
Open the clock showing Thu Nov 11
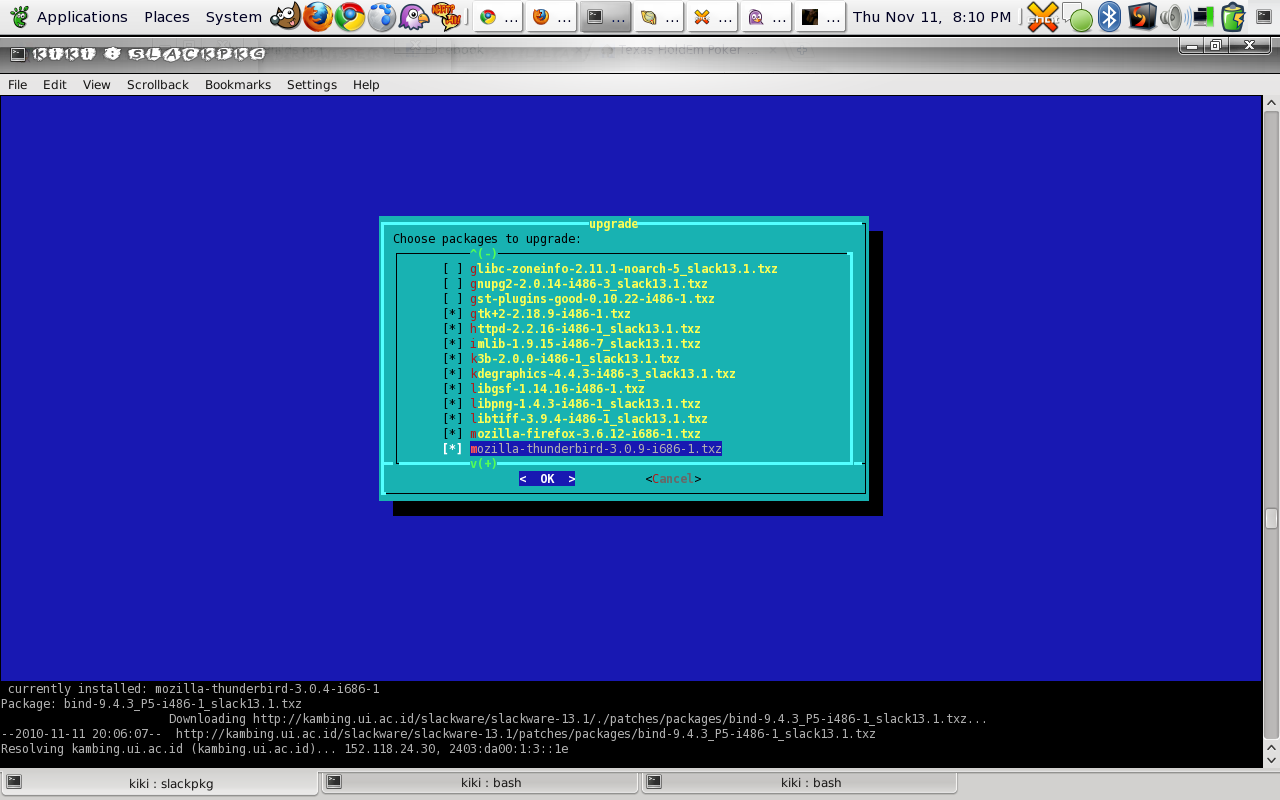coord(932,17)
